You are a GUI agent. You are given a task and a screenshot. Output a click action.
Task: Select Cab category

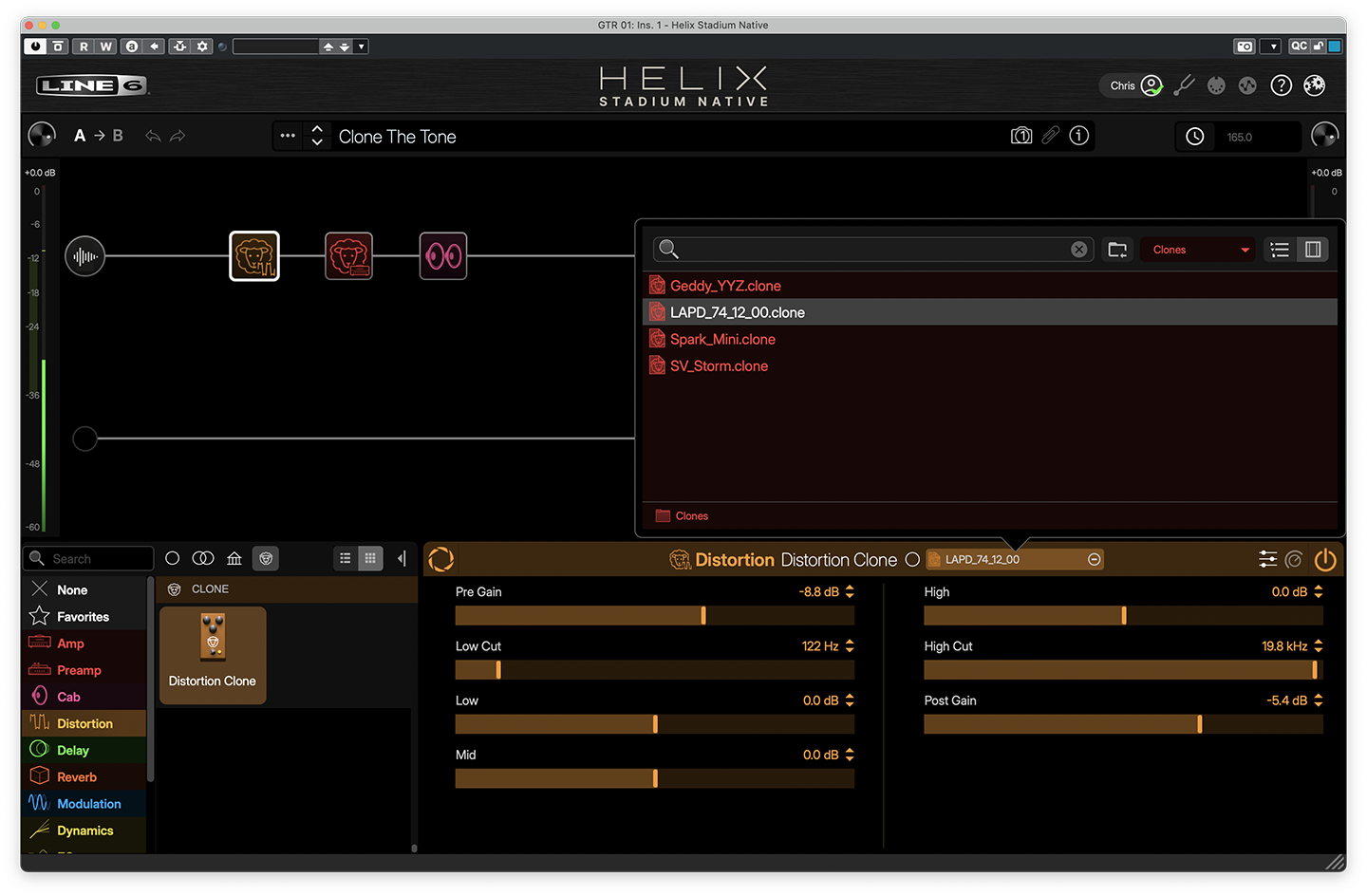(84, 696)
